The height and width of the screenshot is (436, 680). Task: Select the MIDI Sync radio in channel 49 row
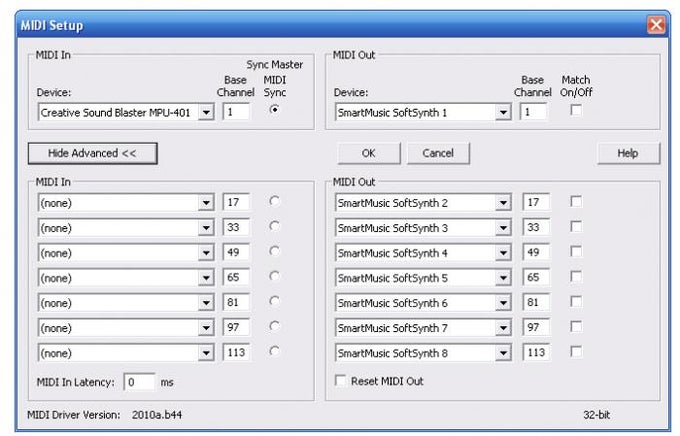[274, 251]
